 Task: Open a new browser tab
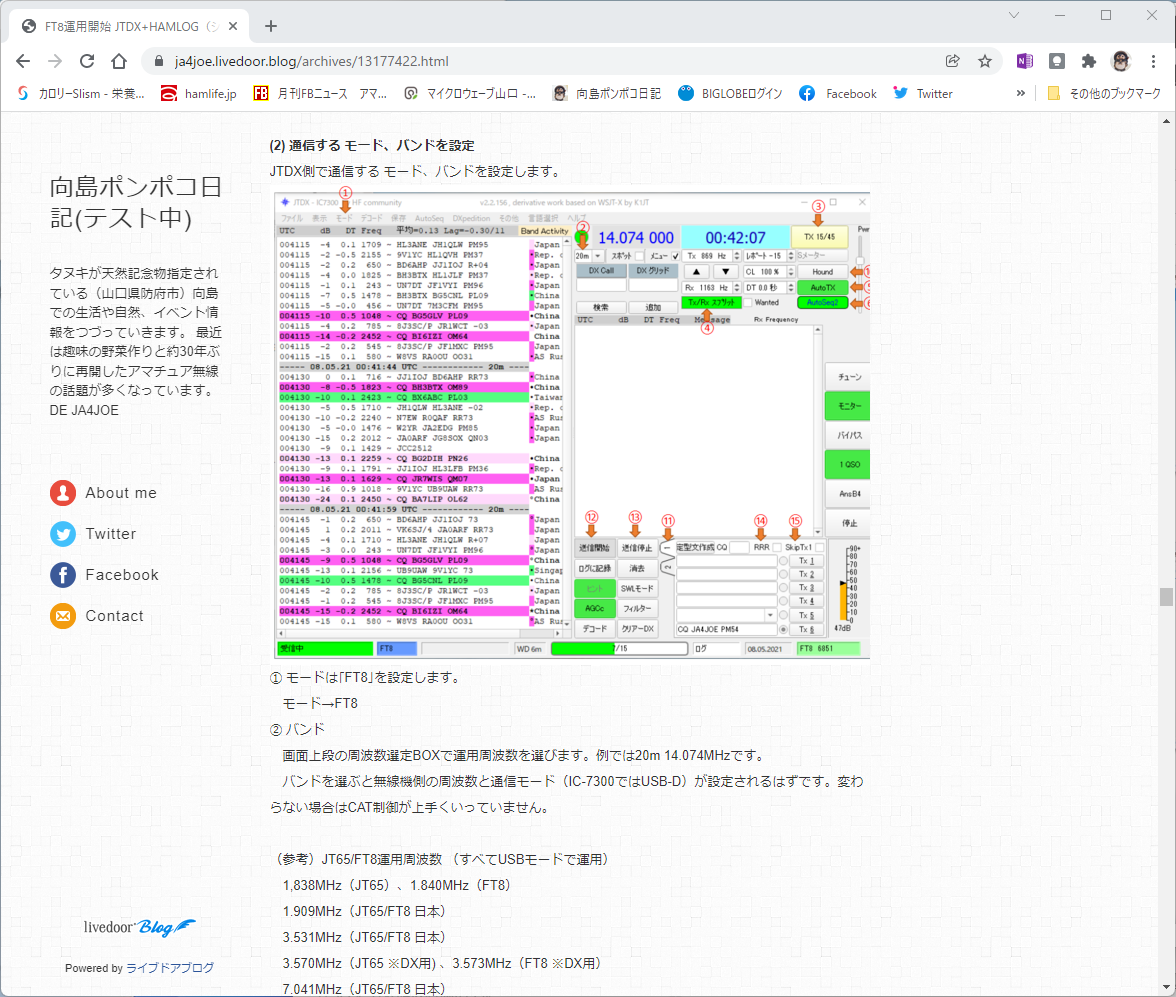click(x=271, y=26)
